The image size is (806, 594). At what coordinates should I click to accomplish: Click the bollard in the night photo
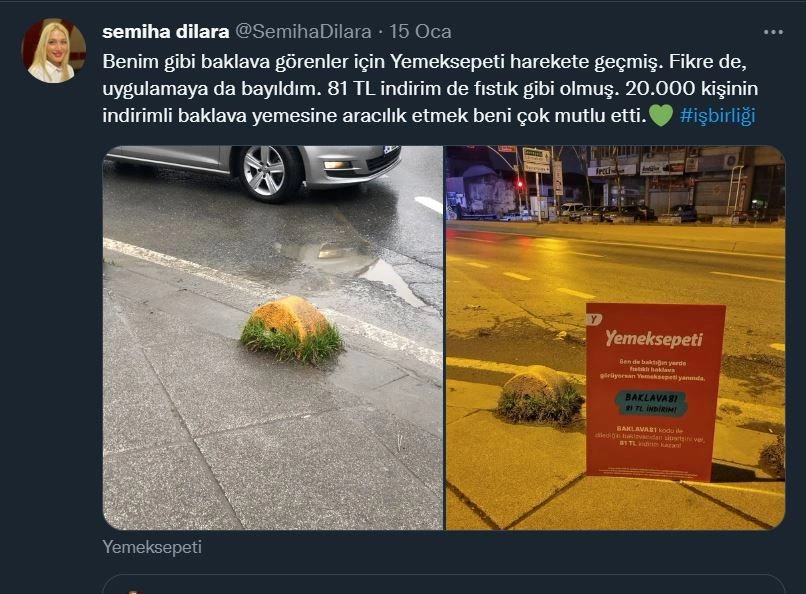click(541, 395)
